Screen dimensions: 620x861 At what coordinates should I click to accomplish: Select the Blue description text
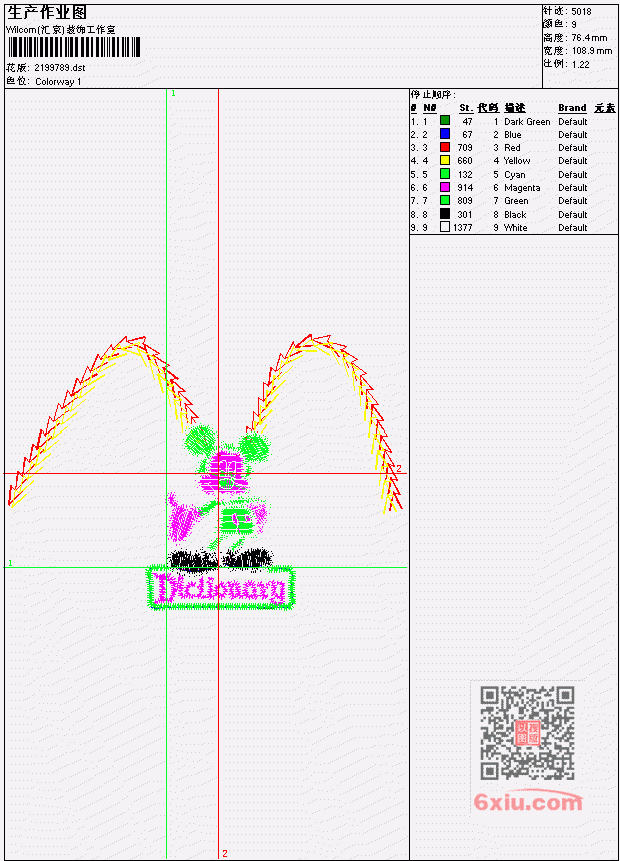coord(513,135)
